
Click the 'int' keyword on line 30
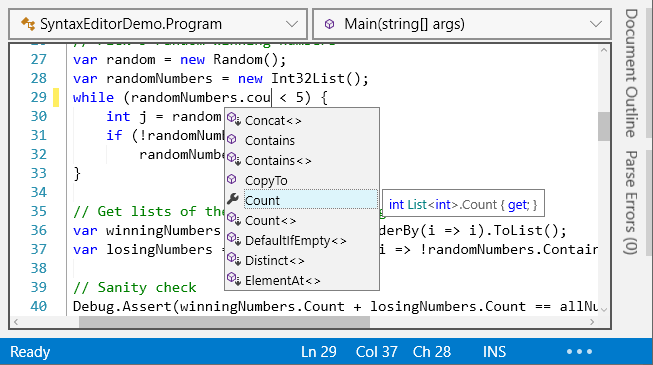tap(118, 117)
